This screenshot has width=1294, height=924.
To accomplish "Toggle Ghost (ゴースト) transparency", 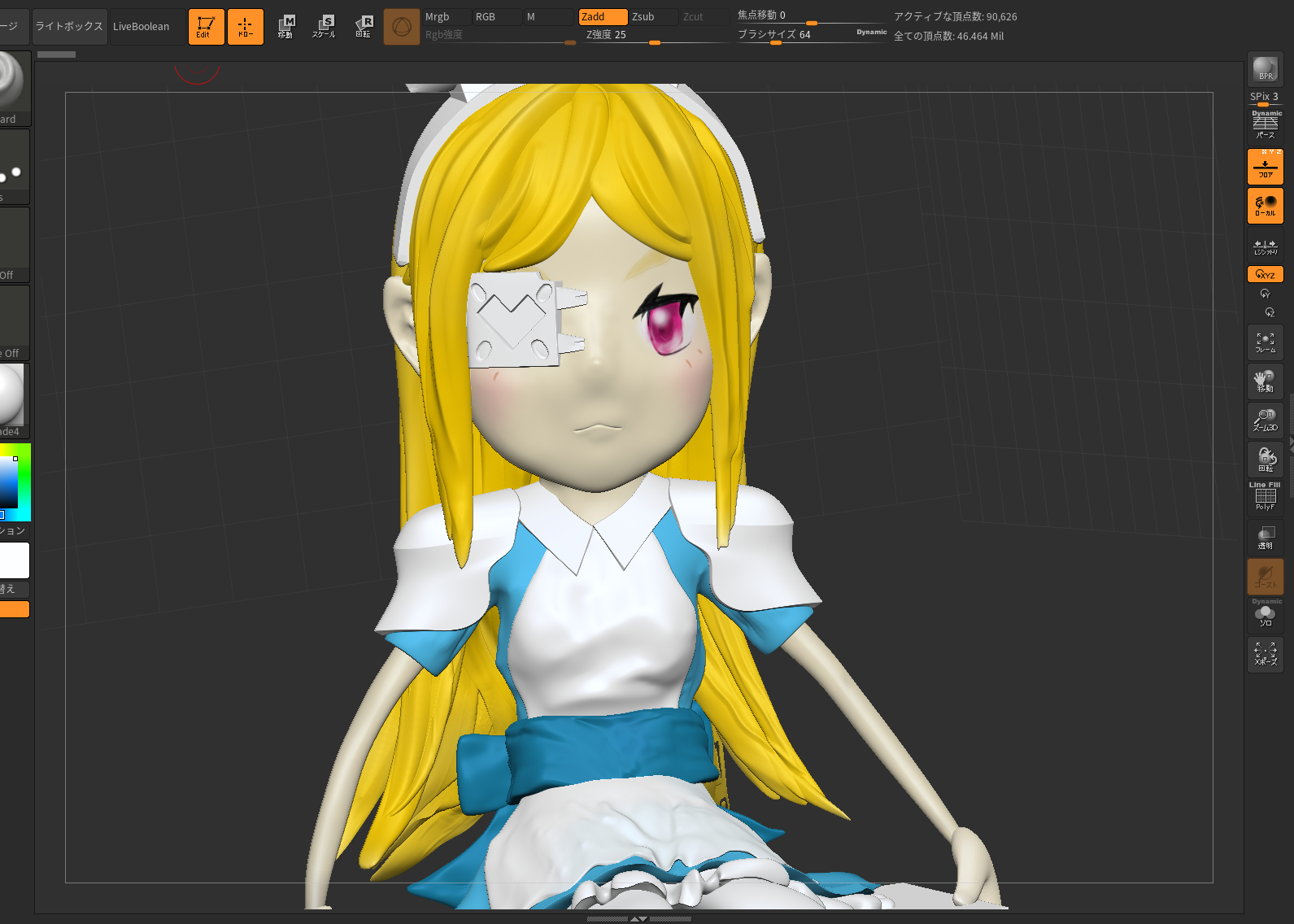I will [1266, 577].
